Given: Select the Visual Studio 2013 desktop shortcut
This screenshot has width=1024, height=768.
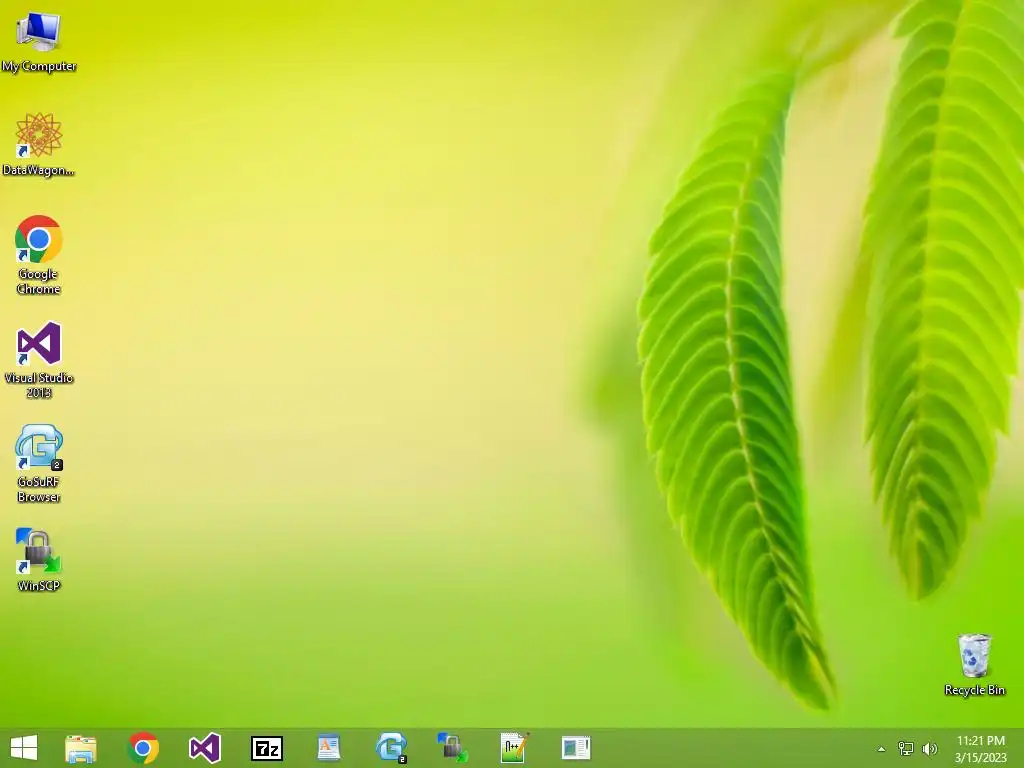Looking at the screenshot, I should [x=39, y=359].
